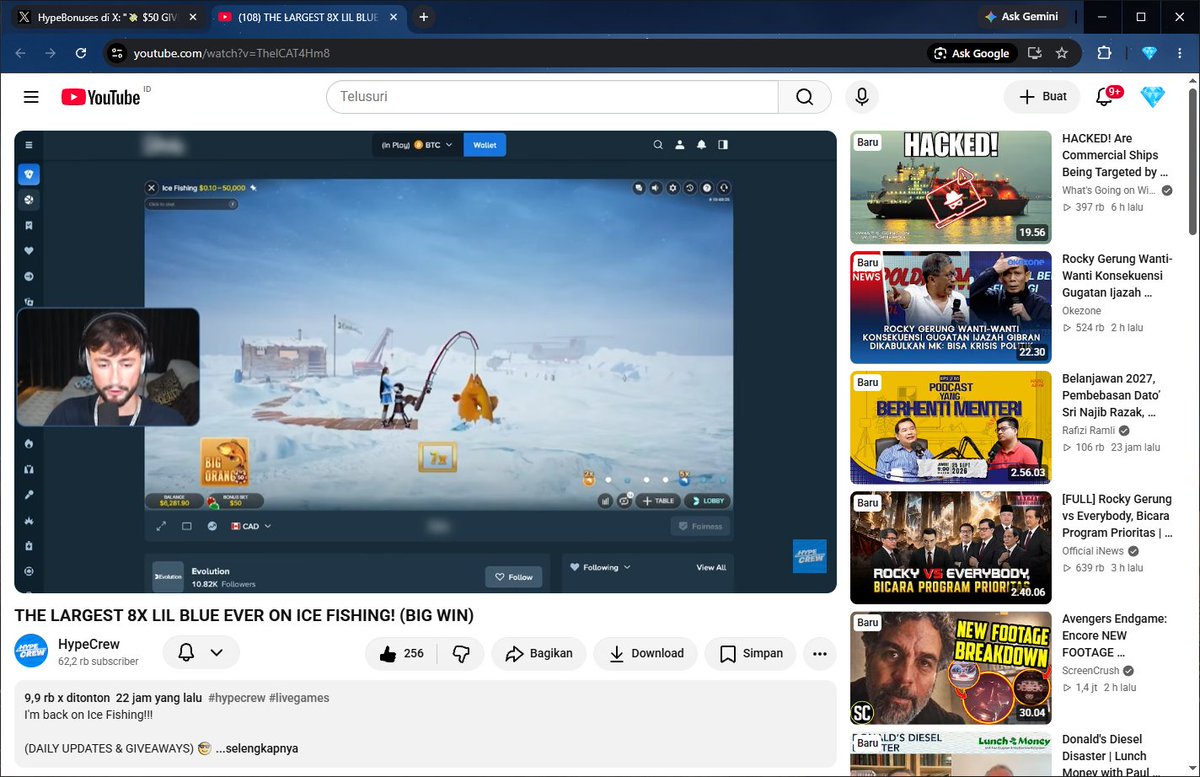This screenshot has width=1200, height=777.
Task: Like the video with thumbs up
Action: pyautogui.click(x=401, y=653)
